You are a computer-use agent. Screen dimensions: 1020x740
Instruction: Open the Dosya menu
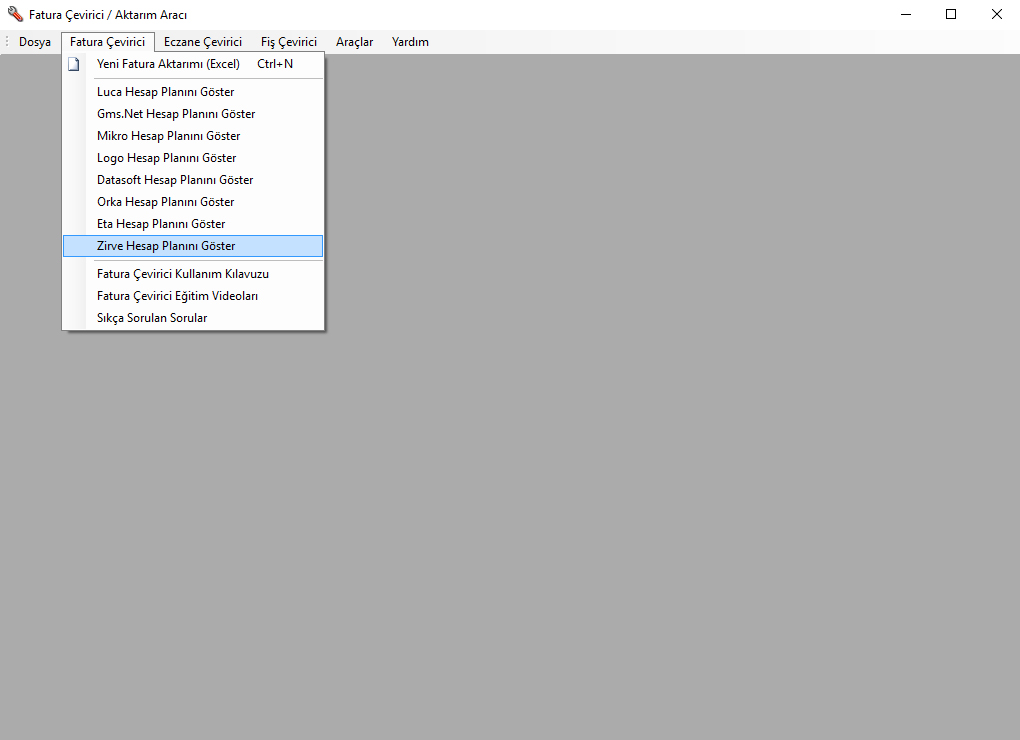34,42
